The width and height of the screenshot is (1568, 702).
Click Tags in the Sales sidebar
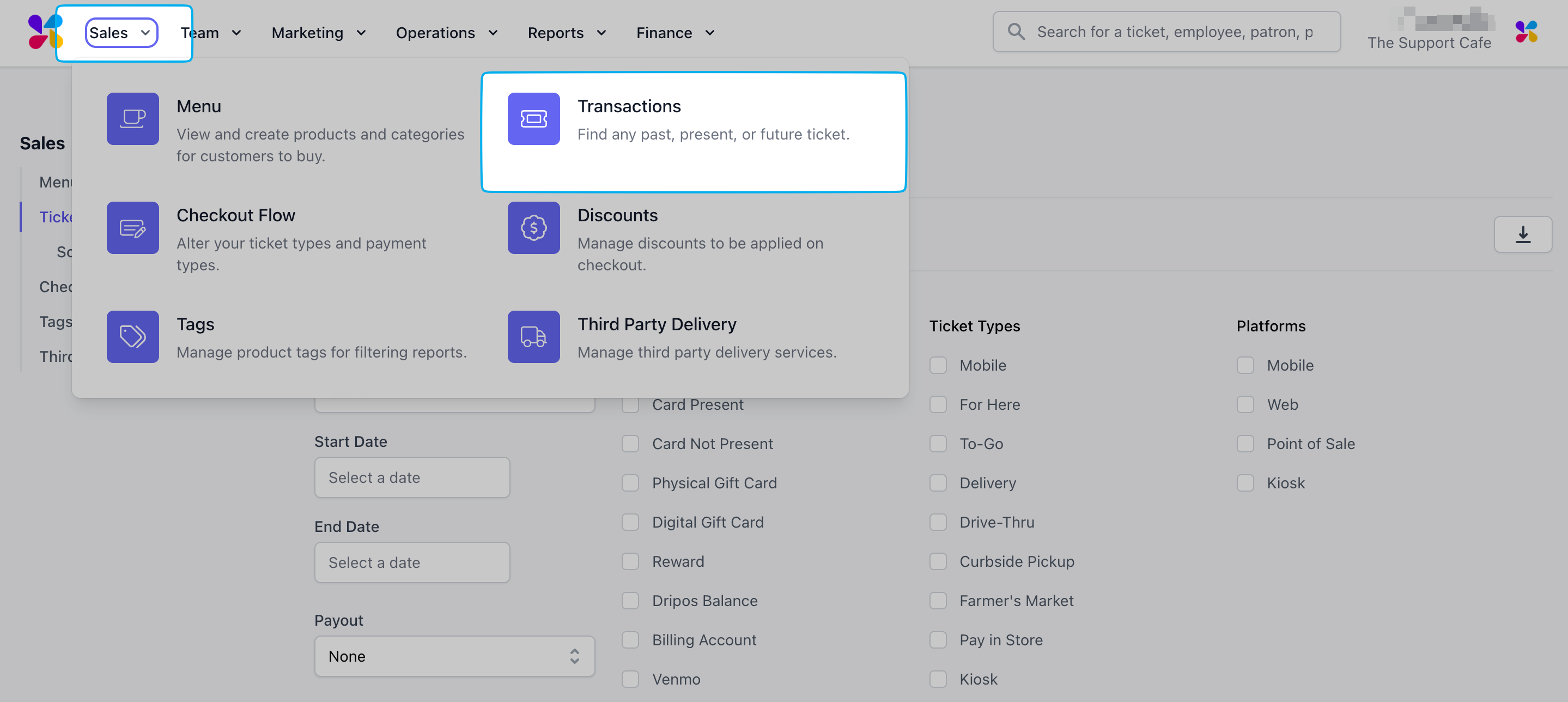tap(56, 322)
